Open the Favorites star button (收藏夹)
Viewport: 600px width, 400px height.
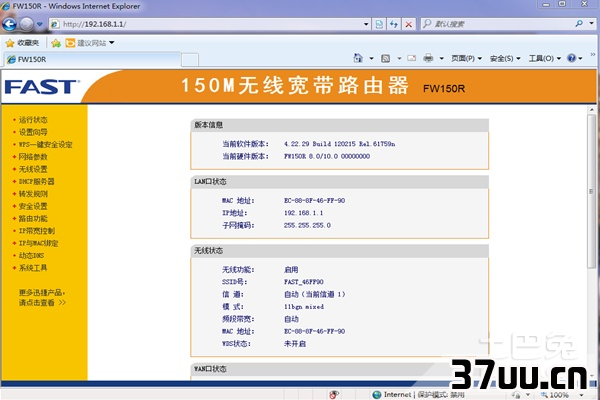tap(23, 43)
